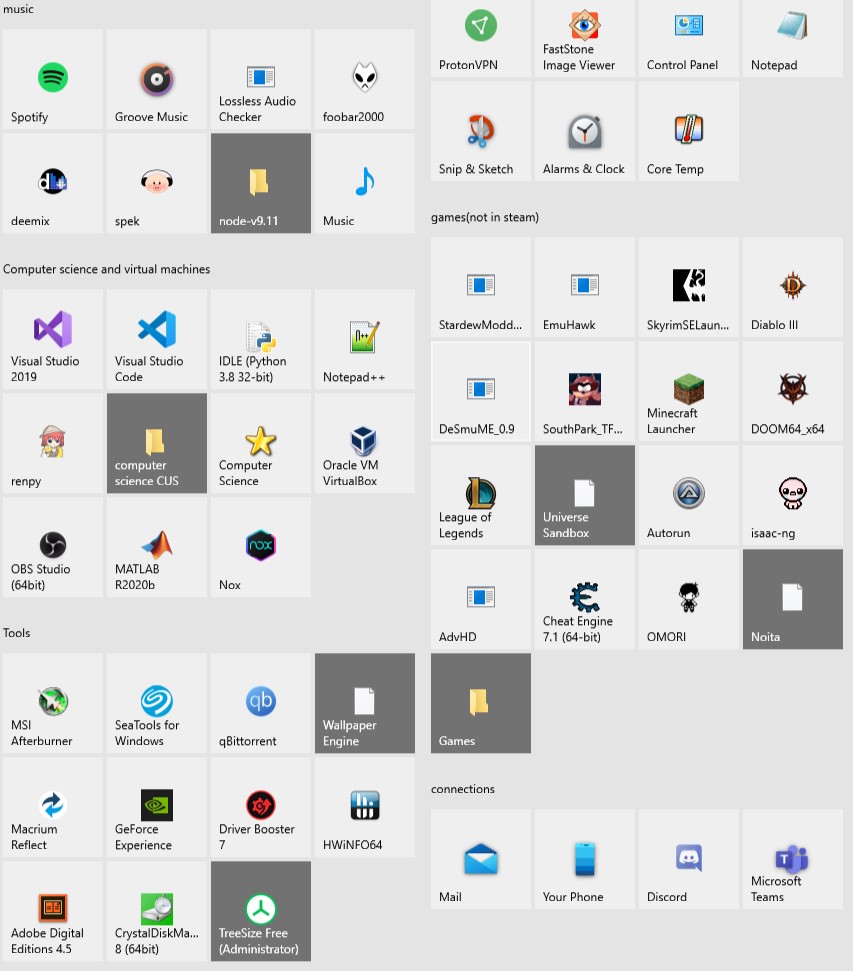This screenshot has height=971, width=853.
Task: Open League of Legends
Action: 481,495
